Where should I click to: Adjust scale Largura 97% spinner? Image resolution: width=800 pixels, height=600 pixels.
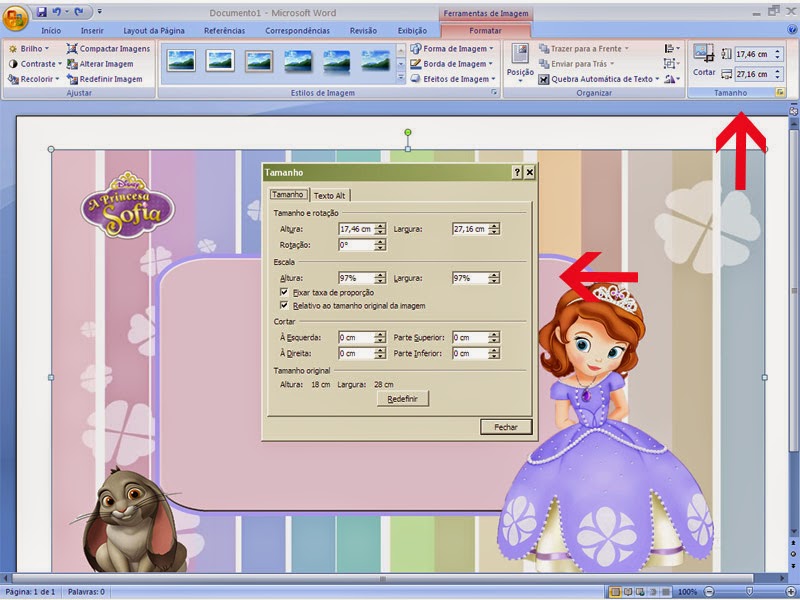(x=494, y=278)
